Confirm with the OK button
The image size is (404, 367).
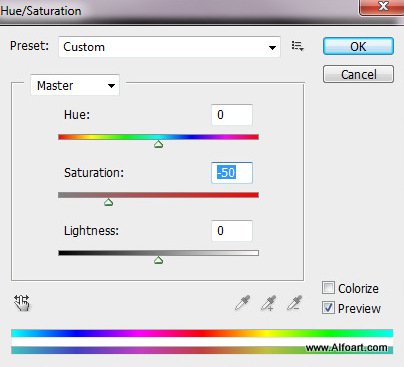[x=358, y=46]
